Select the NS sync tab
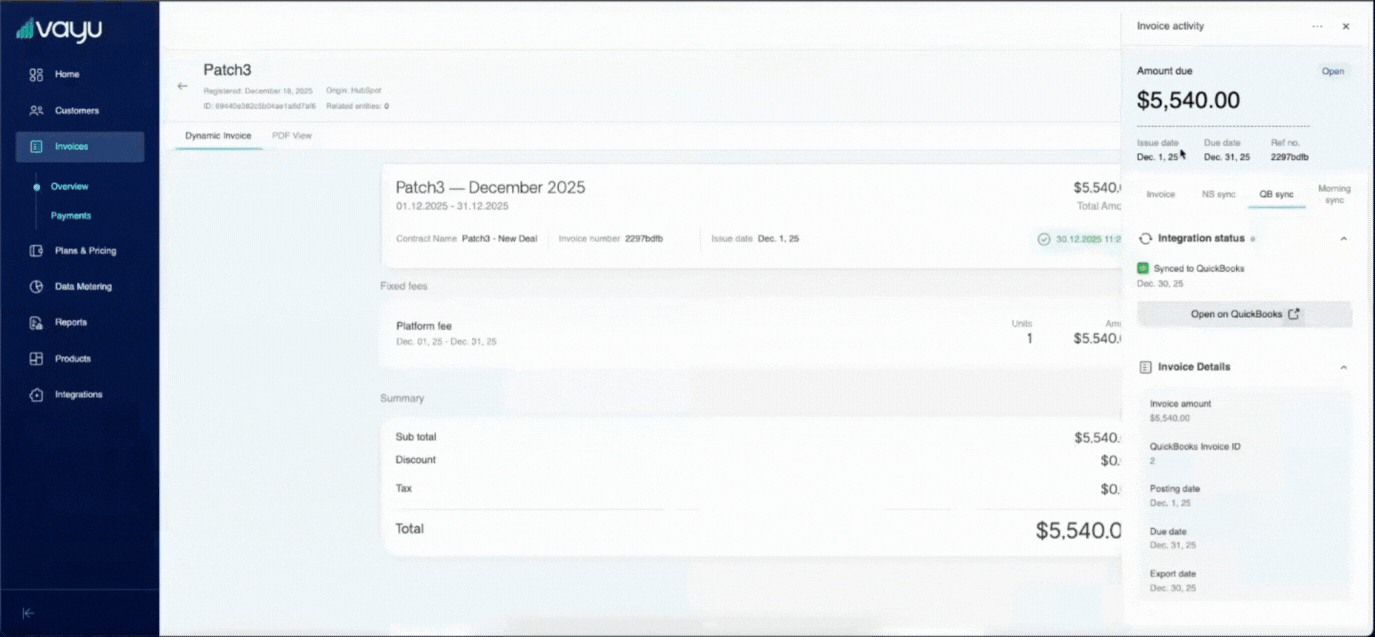1375x637 pixels. point(1218,194)
